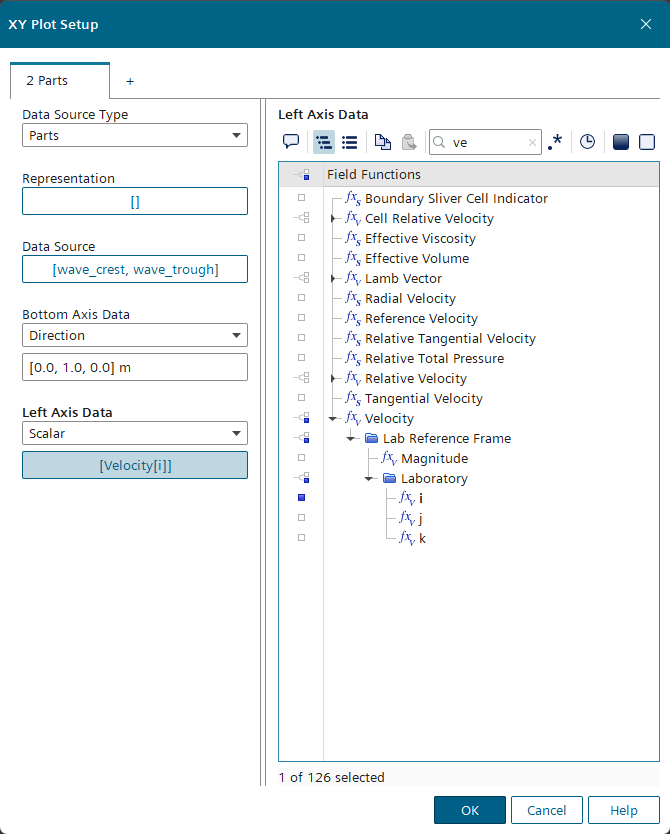
Task: Add a new tab with plus
Action: 130,81
